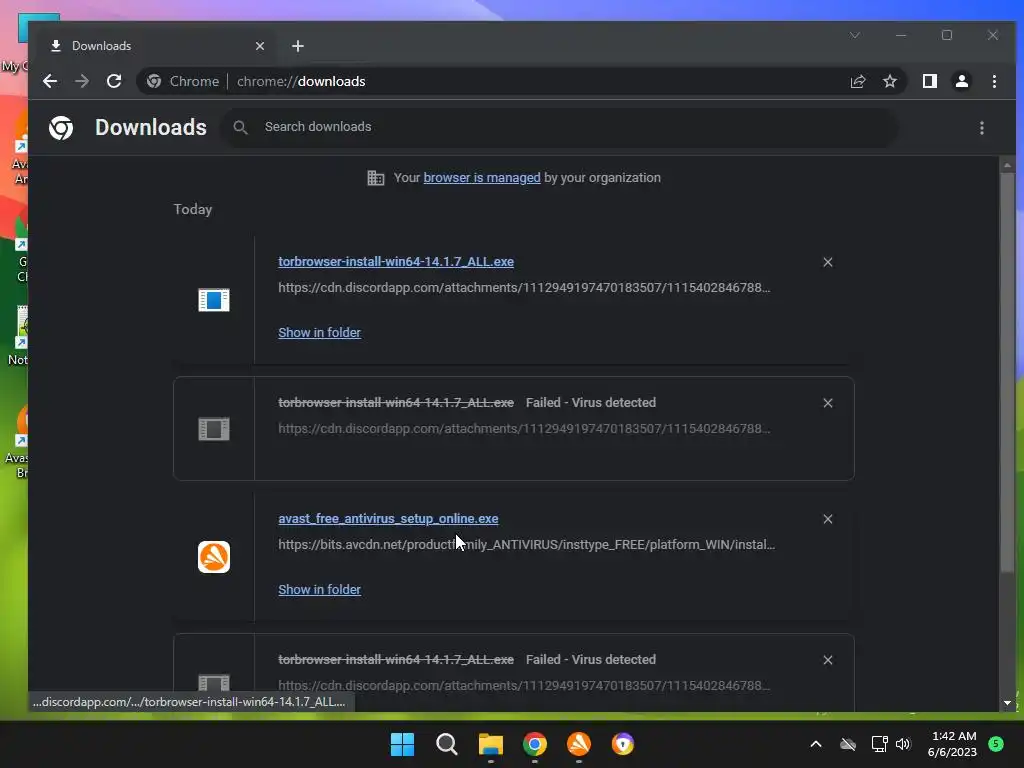The width and height of the screenshot is (1024, 768).
Task: Reload the downloads page
Action: pos(114,81)
